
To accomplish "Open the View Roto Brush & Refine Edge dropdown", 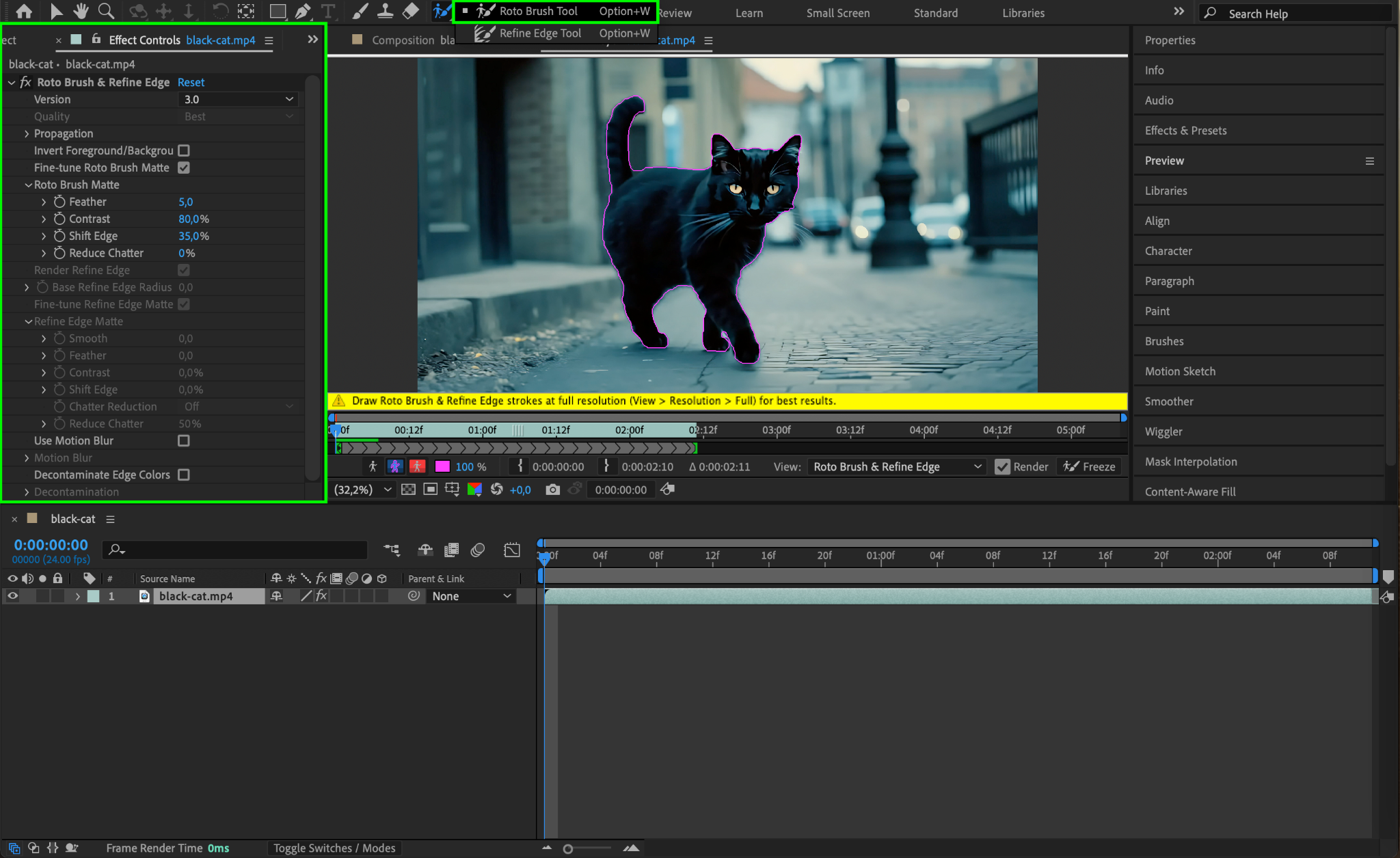I will (x=897, y=466).
